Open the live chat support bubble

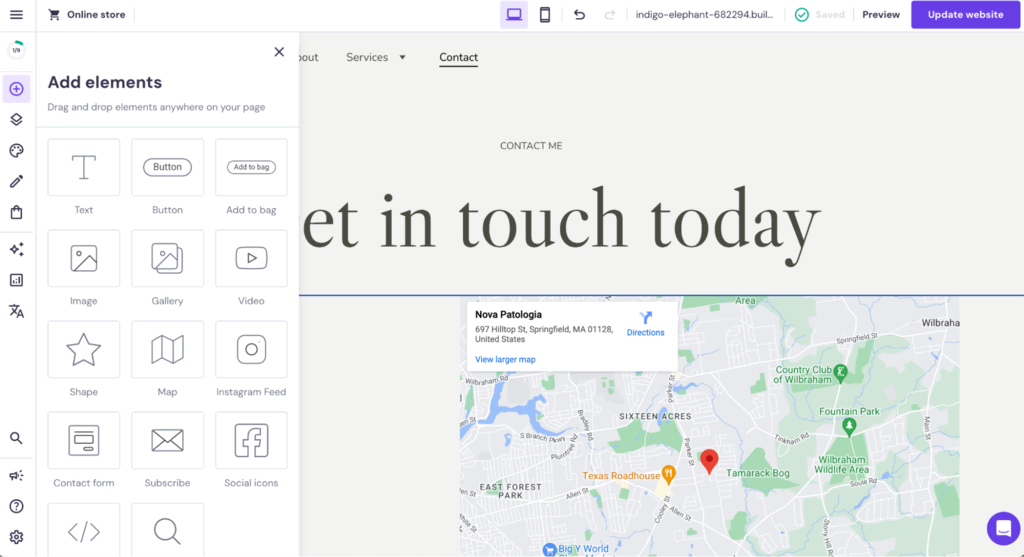(x=1002, y=528)
